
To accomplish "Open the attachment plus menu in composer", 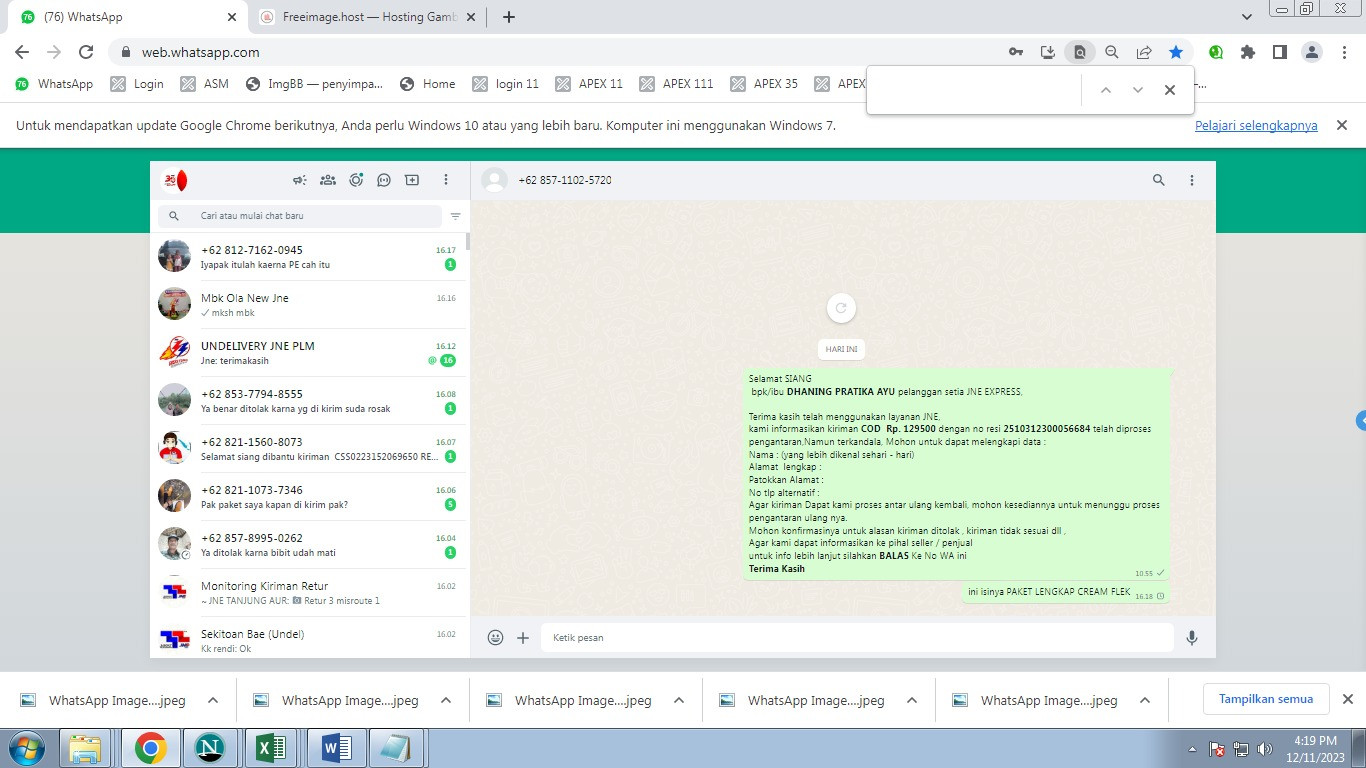I will [x=523, y=637].
